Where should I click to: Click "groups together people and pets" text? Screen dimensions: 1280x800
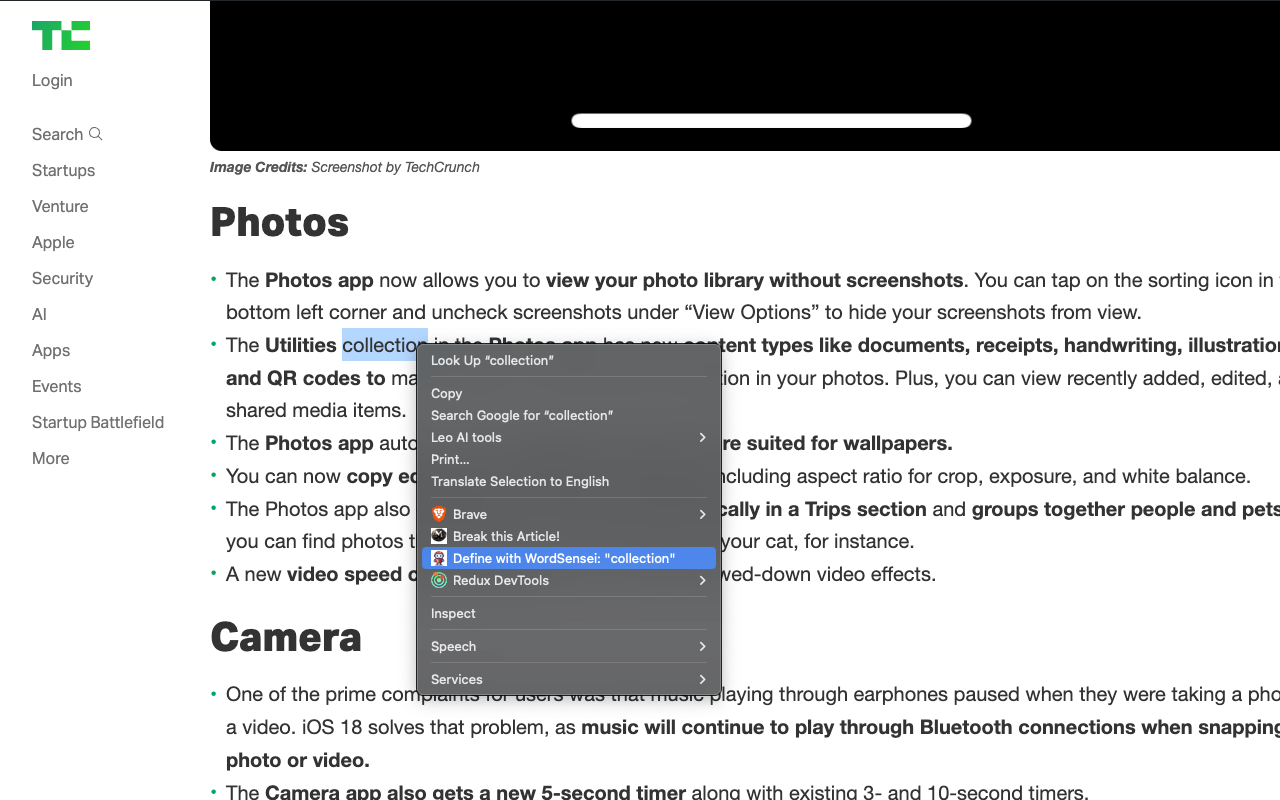coord(1126,509)
